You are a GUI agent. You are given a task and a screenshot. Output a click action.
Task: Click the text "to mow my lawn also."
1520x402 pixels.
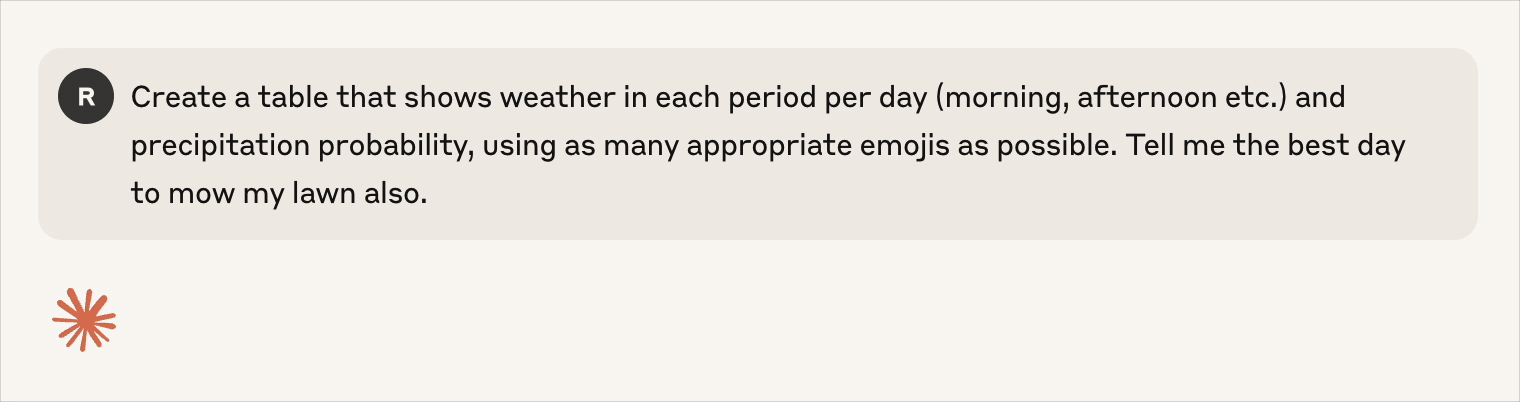coord(279,194)
